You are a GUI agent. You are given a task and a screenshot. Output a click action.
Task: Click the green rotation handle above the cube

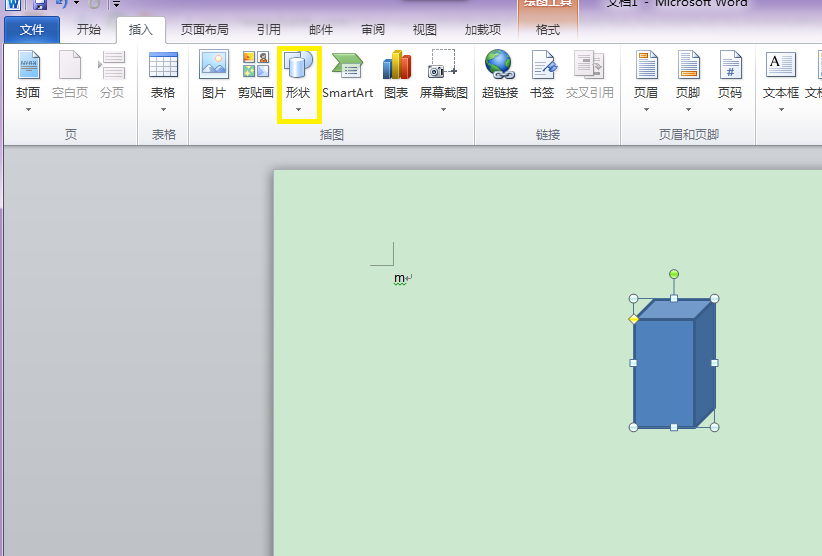click(x=674, y=274)
